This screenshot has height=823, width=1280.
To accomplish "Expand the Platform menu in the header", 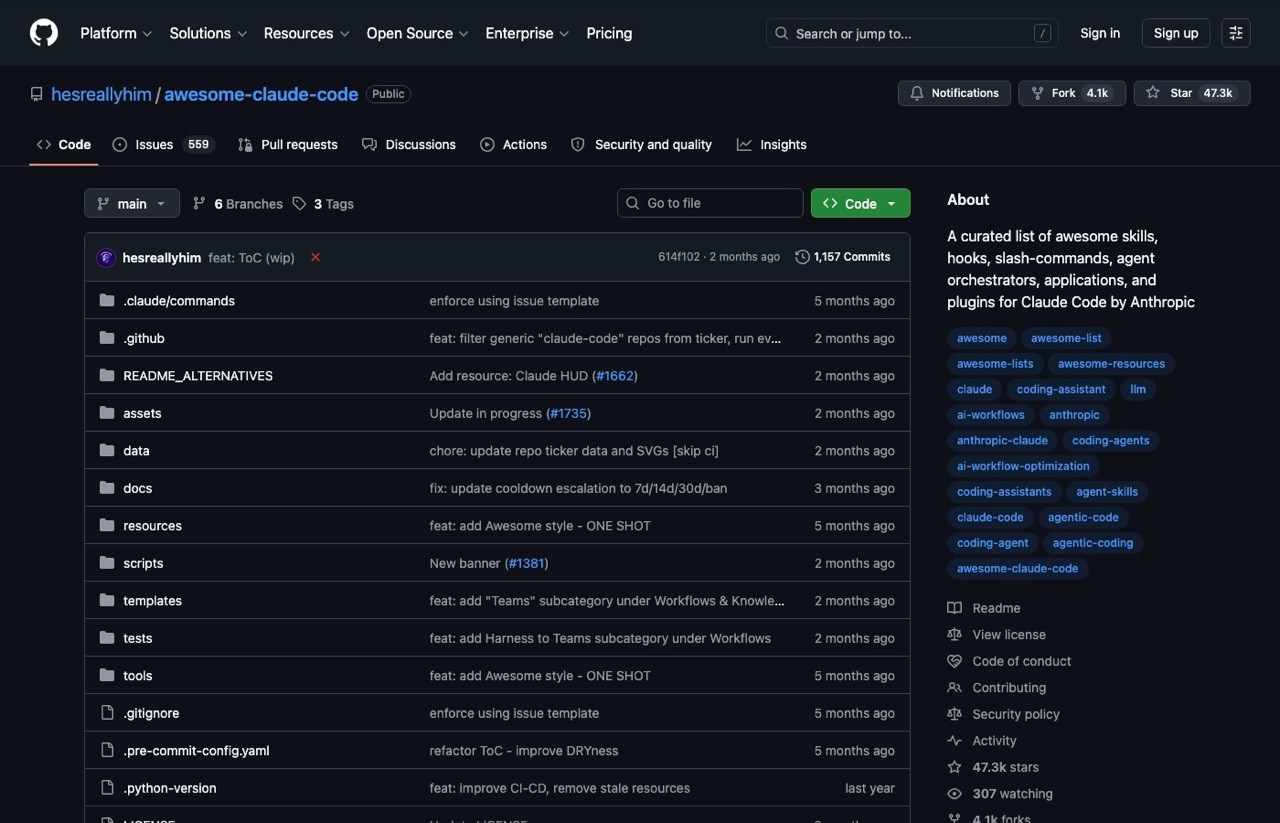I will pos(116,33).
